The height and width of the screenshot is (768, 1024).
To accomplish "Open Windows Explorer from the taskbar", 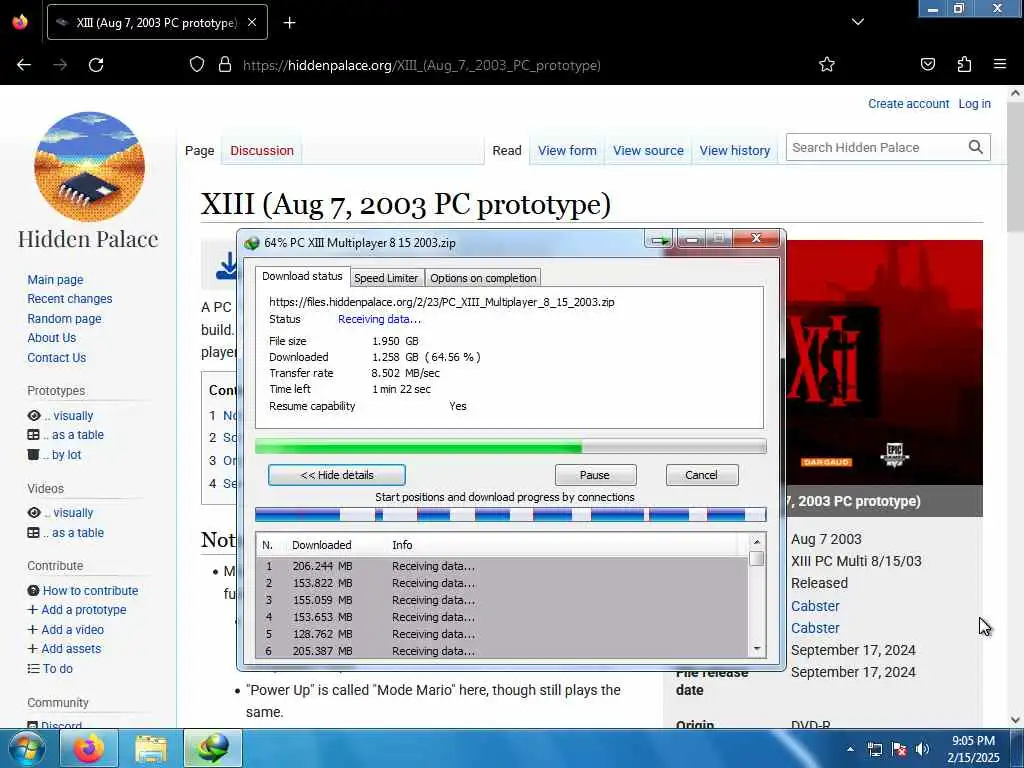I will click(x=151, y=748).
